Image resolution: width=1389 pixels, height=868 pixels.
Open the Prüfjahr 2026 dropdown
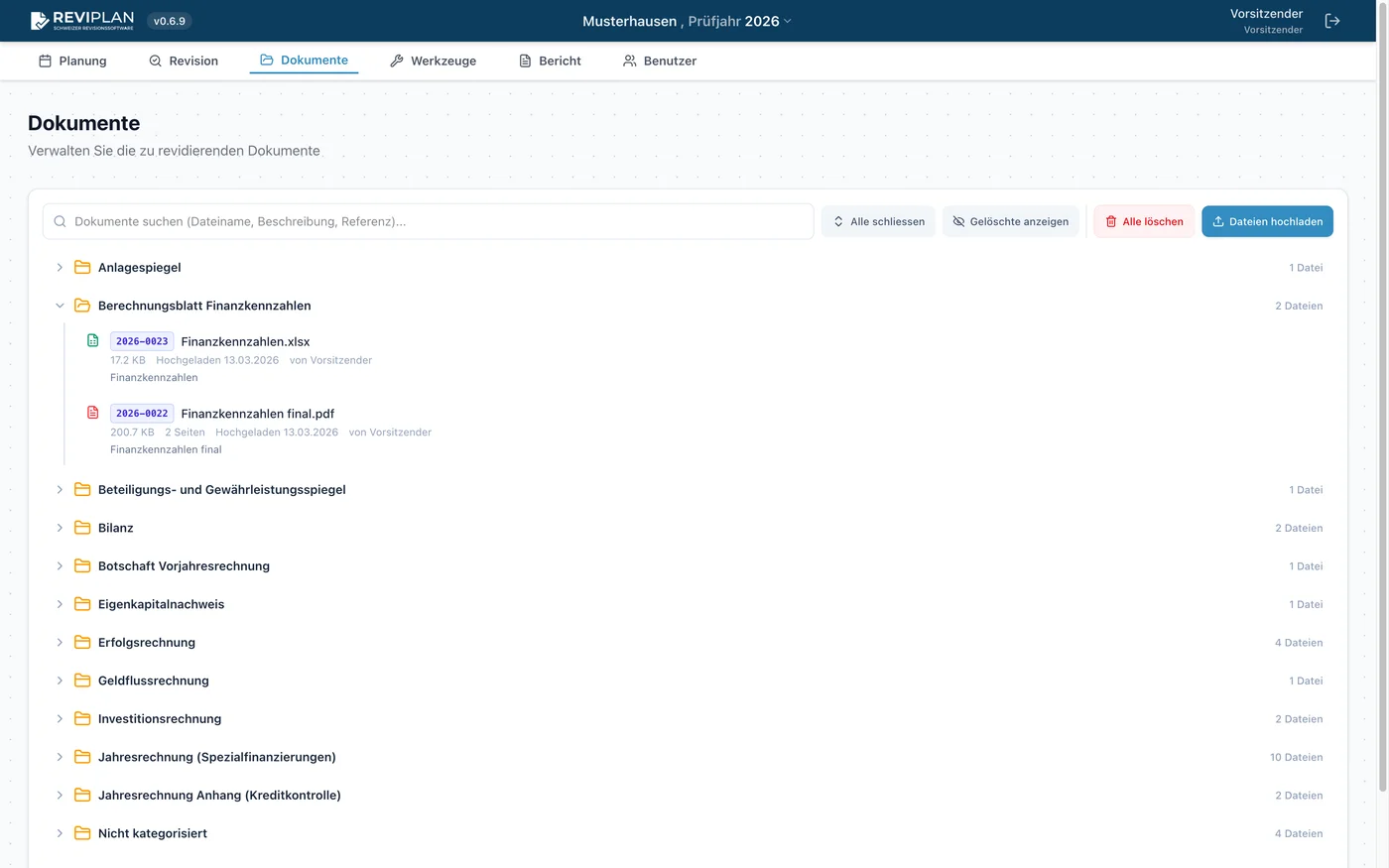click(x=739, y=21)
